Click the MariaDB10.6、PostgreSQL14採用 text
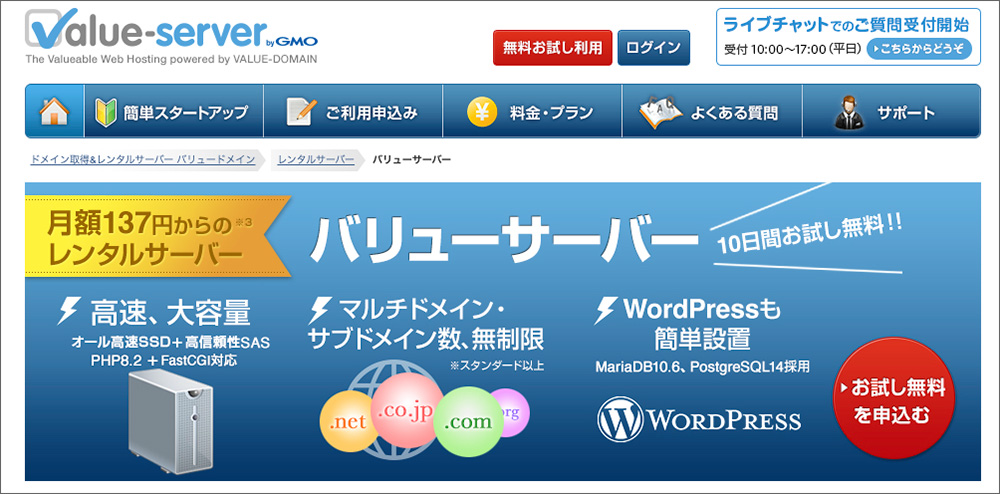 [702, 368]
